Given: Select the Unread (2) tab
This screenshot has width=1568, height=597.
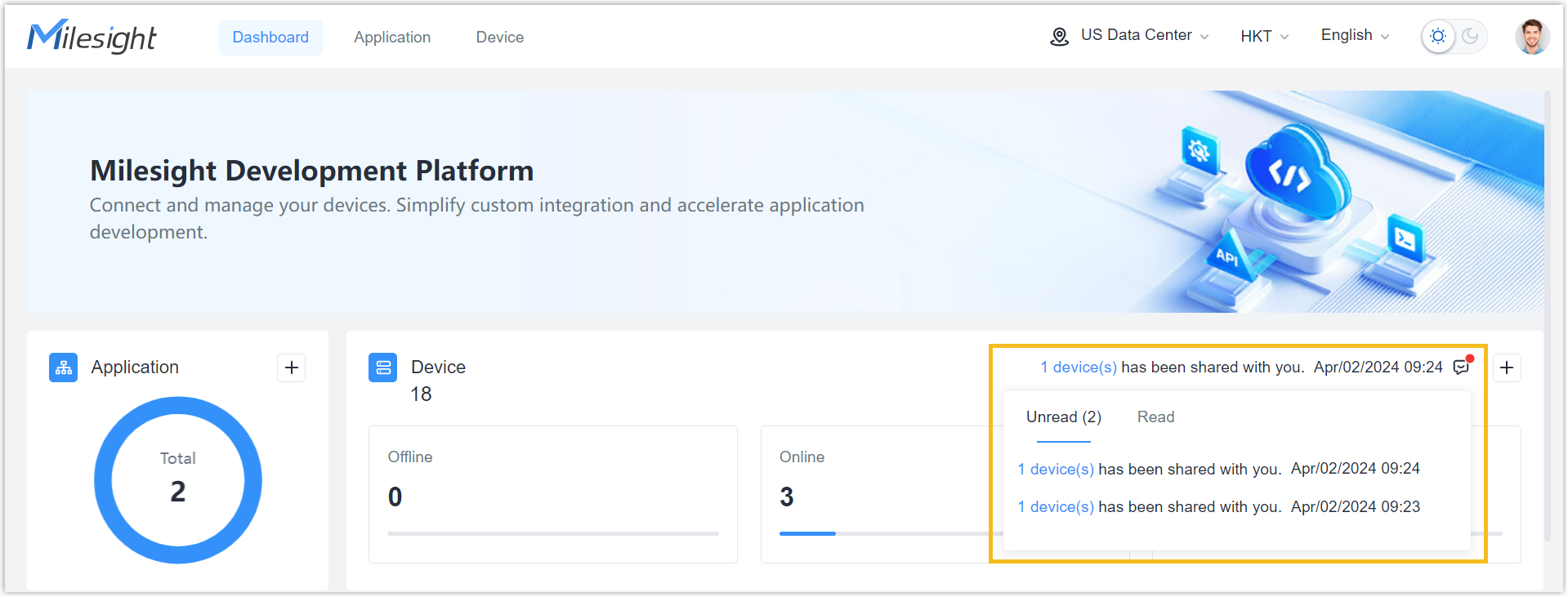Looking at the screenshot, I should [x=1063, y=417].
